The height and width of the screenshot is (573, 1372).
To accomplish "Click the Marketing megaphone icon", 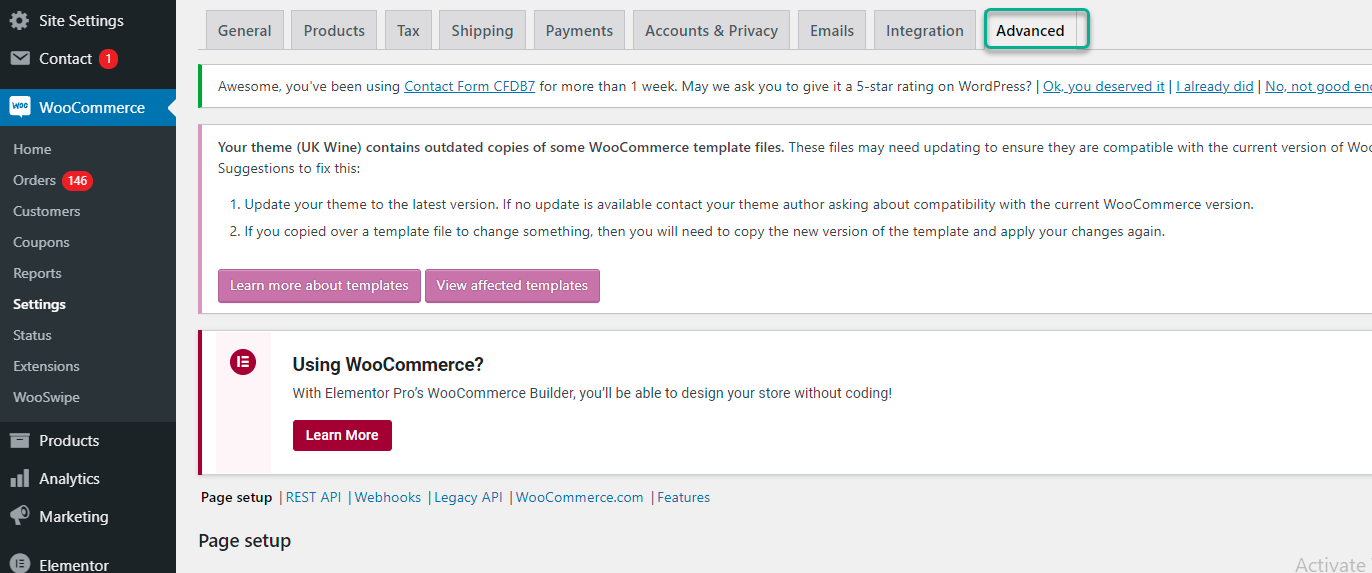I will pos(20,516).
